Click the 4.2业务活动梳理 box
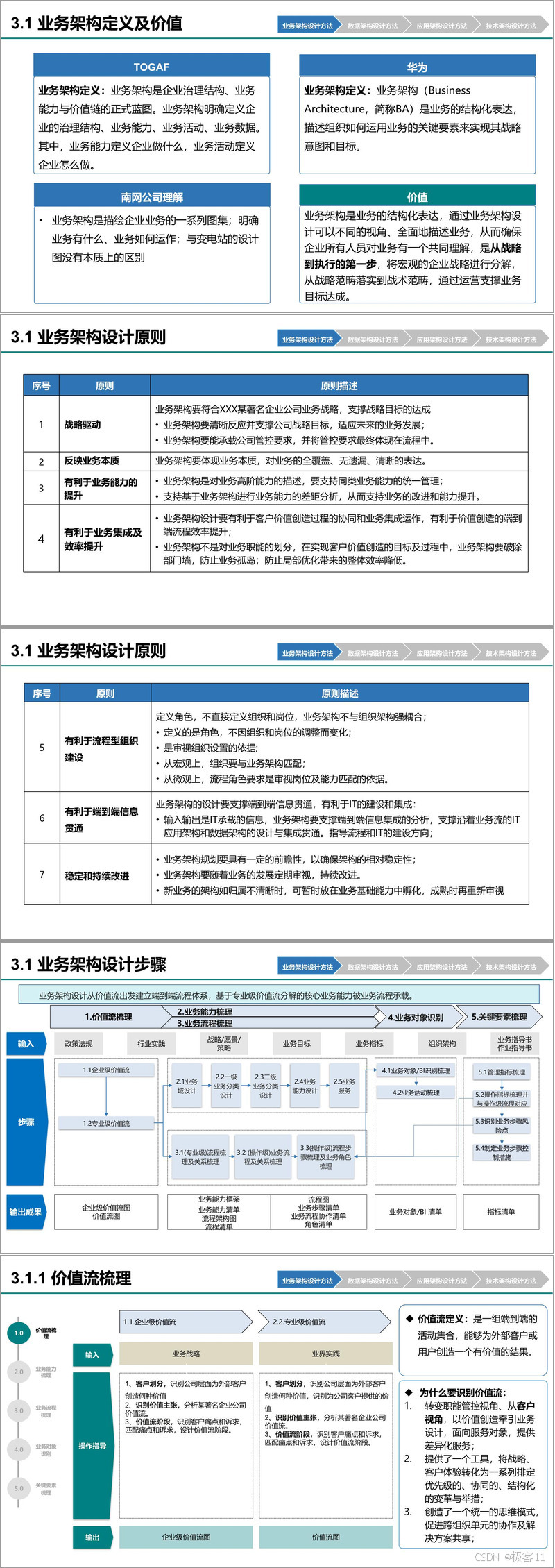This screenshot has height=1568, width=555. pos(416,1093)
